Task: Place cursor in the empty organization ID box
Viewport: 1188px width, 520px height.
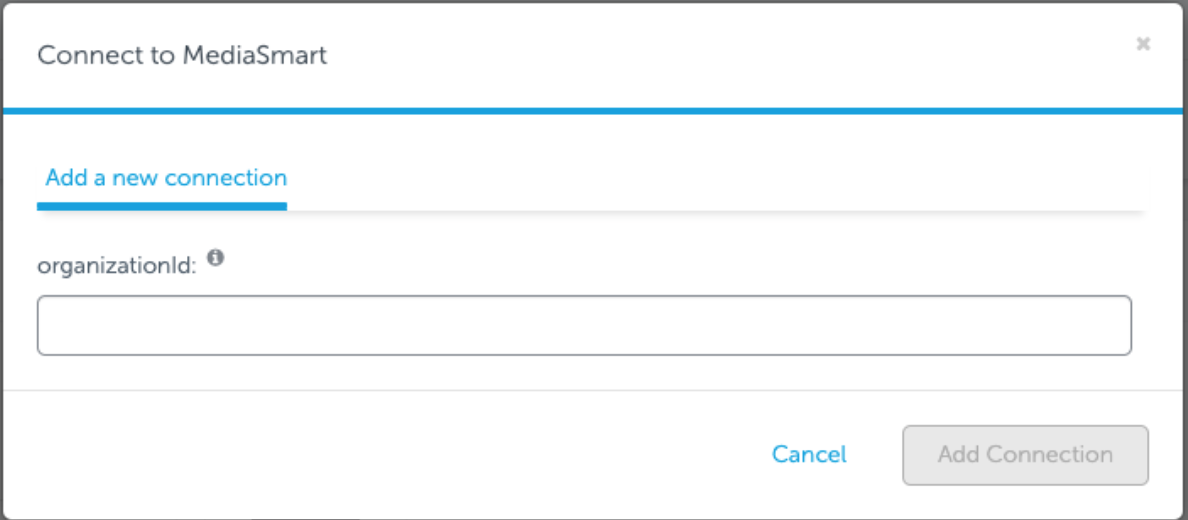Action: coord(584,325)
